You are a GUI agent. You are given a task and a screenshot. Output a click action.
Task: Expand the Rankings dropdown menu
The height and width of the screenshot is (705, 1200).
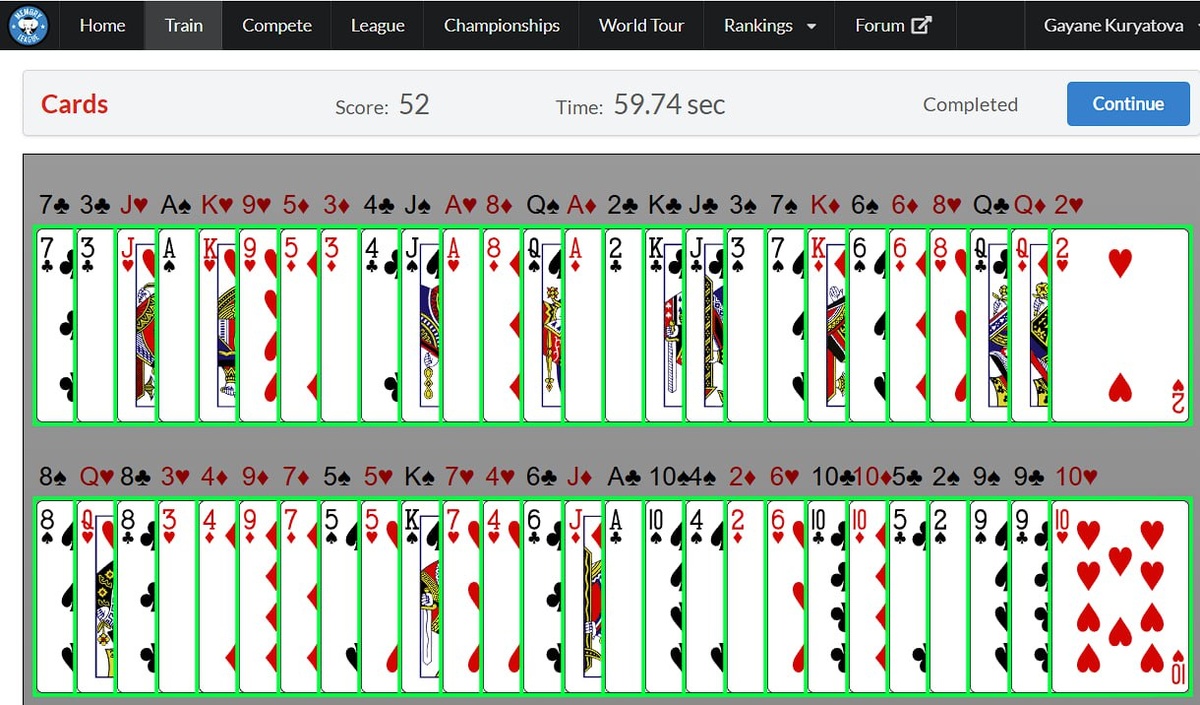tap(770, 25)
